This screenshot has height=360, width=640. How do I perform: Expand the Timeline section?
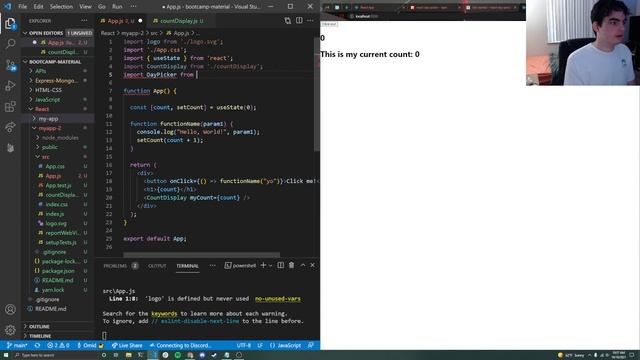[57, 336]
